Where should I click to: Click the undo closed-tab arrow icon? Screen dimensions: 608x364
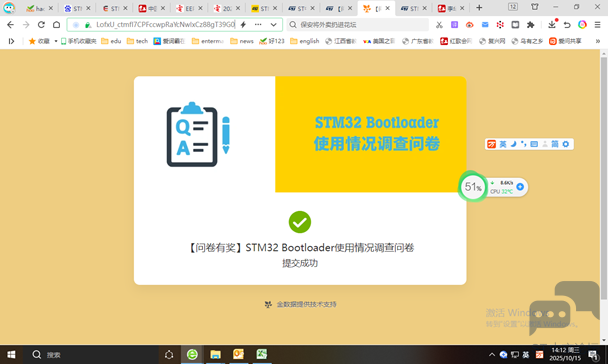click(x=567, y=25)
